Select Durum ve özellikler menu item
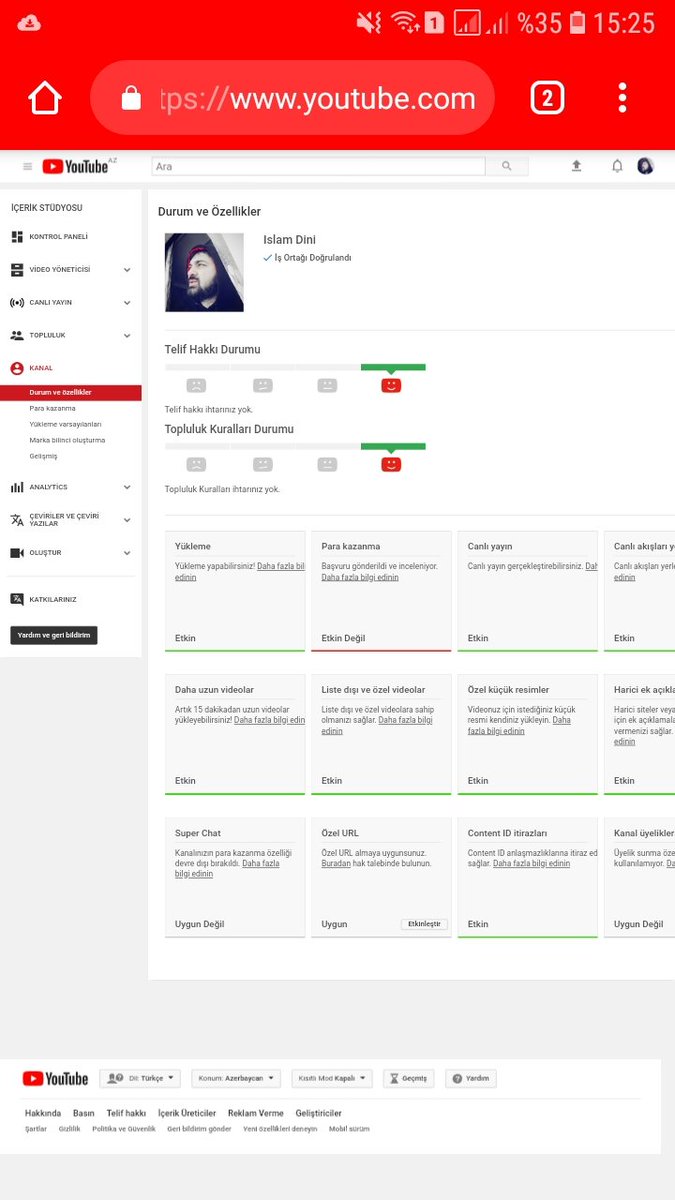The width and height of the screenshot is (675, 1200). pyautogui.click(x=71, y=392)
